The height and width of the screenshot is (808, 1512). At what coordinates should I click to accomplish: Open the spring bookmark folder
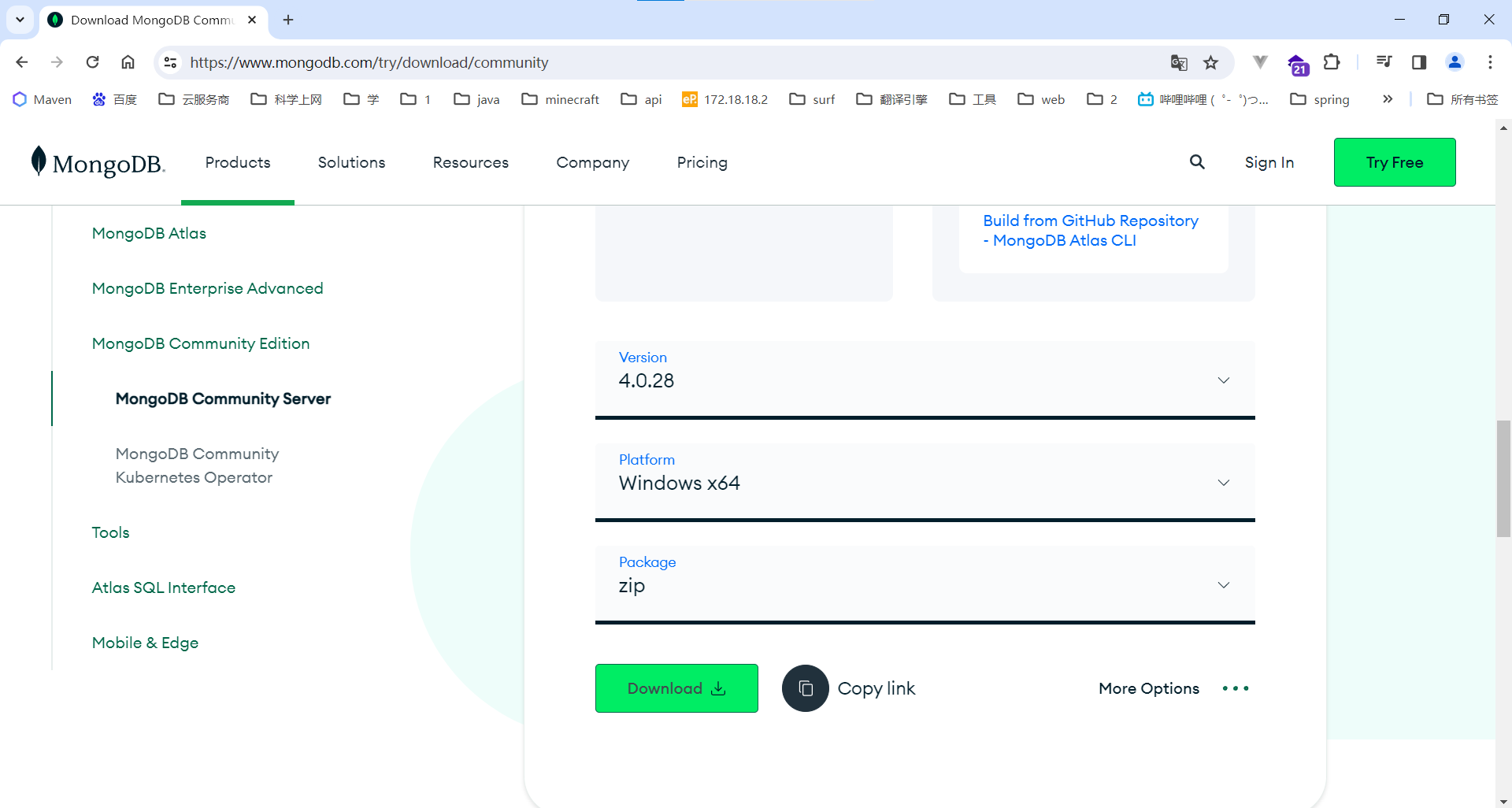[x=1320, y=99]
